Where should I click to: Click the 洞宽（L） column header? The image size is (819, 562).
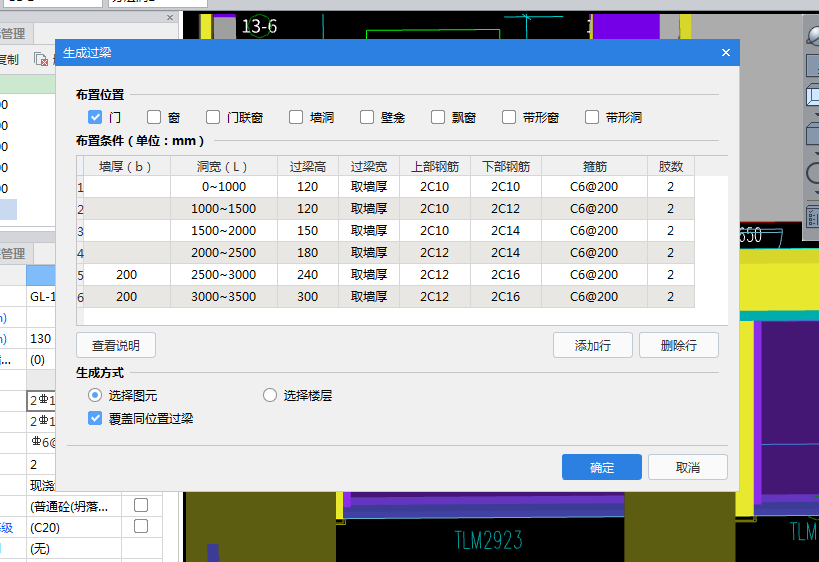224,167
